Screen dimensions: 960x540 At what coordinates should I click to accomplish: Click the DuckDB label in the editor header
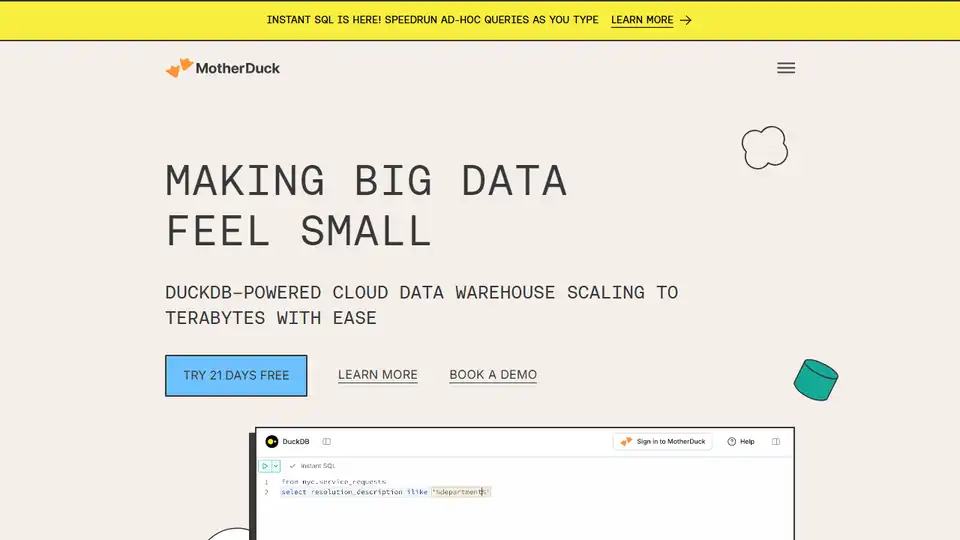(x=296, y=441)
